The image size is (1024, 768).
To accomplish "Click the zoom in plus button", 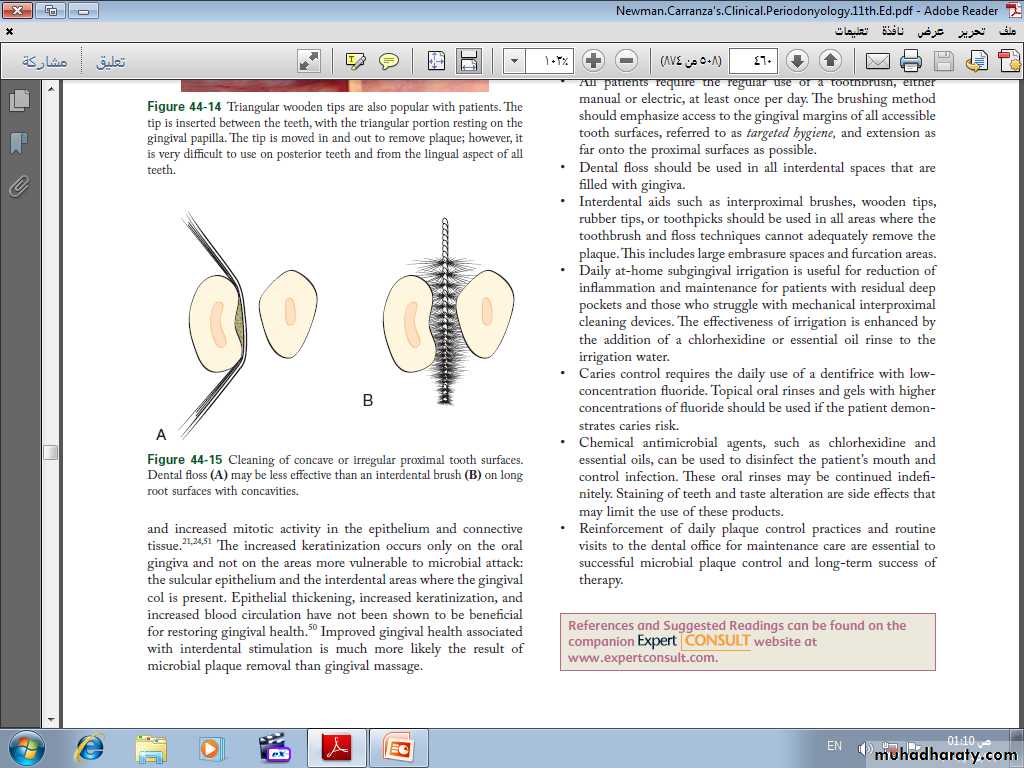I will pyautogui.click(x=593, y=61).
